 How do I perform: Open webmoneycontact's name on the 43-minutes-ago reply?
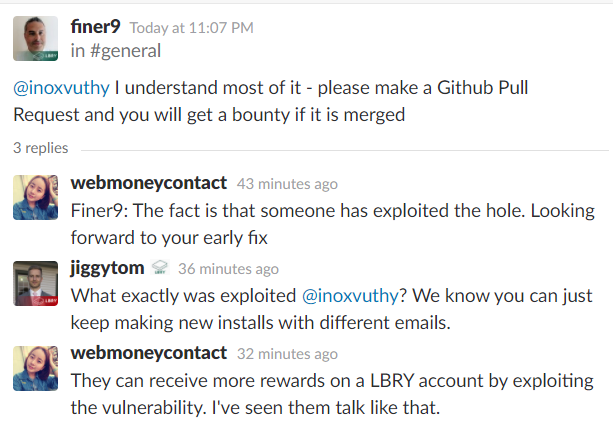click(149, 183)
